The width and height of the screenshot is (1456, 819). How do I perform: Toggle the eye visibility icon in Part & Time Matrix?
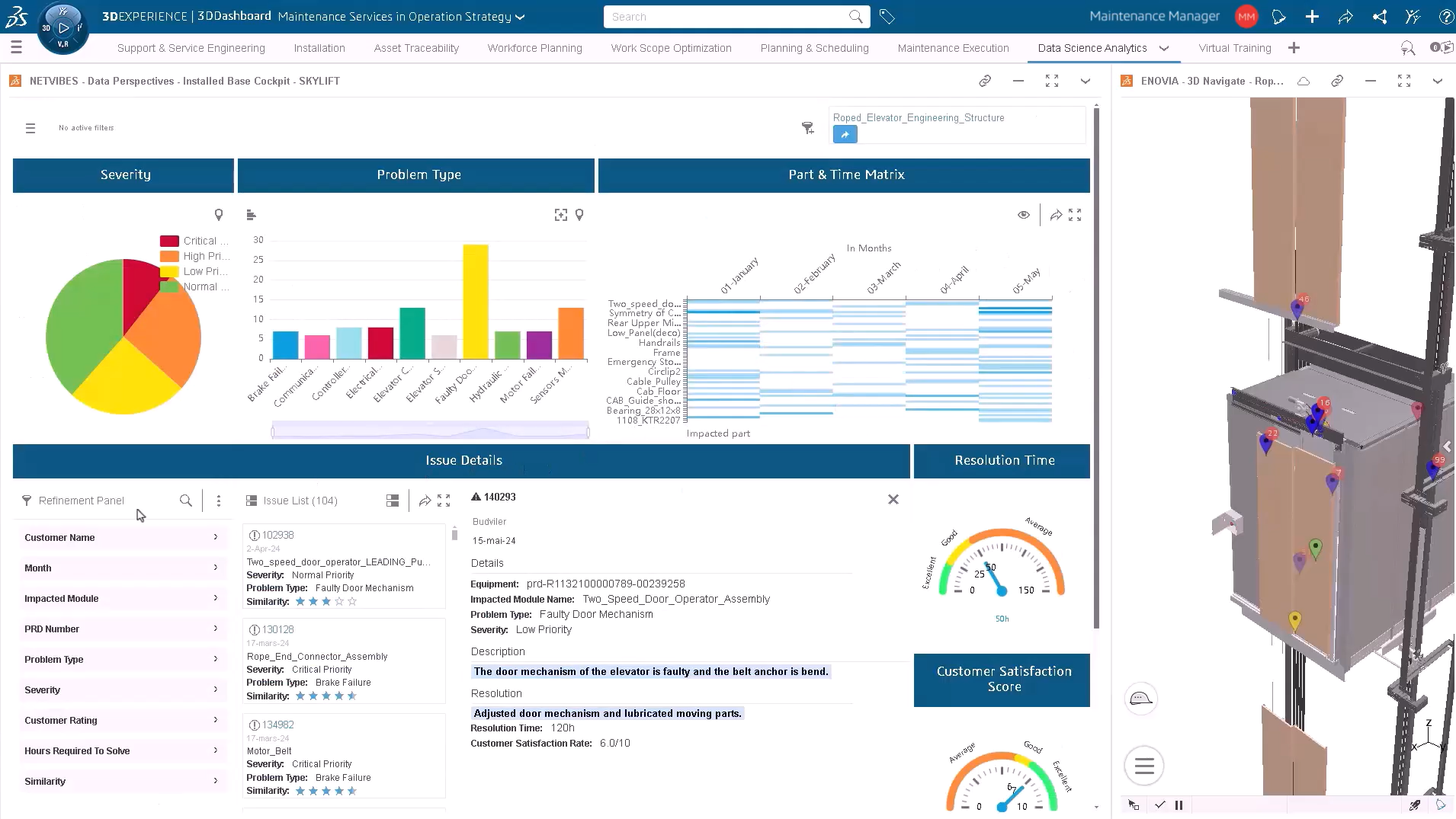click(1024, 216)
